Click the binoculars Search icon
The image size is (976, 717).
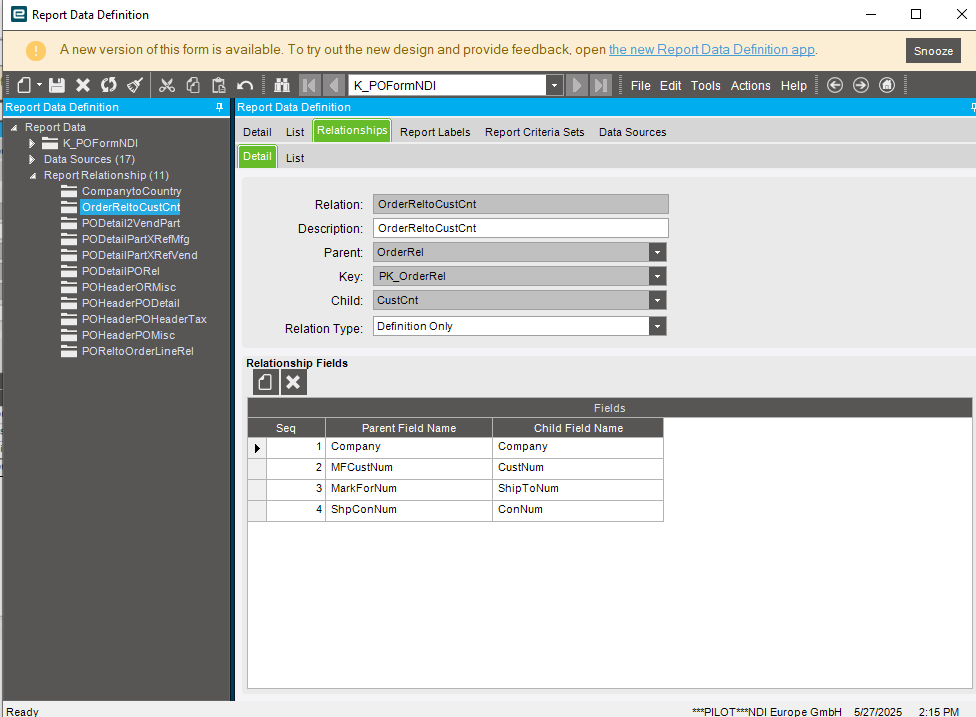click(282, 85)
